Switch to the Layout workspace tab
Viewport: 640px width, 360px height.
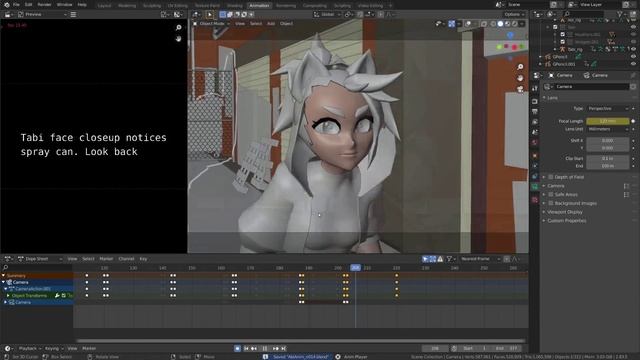pyautogui.click(x=104, y=6)
